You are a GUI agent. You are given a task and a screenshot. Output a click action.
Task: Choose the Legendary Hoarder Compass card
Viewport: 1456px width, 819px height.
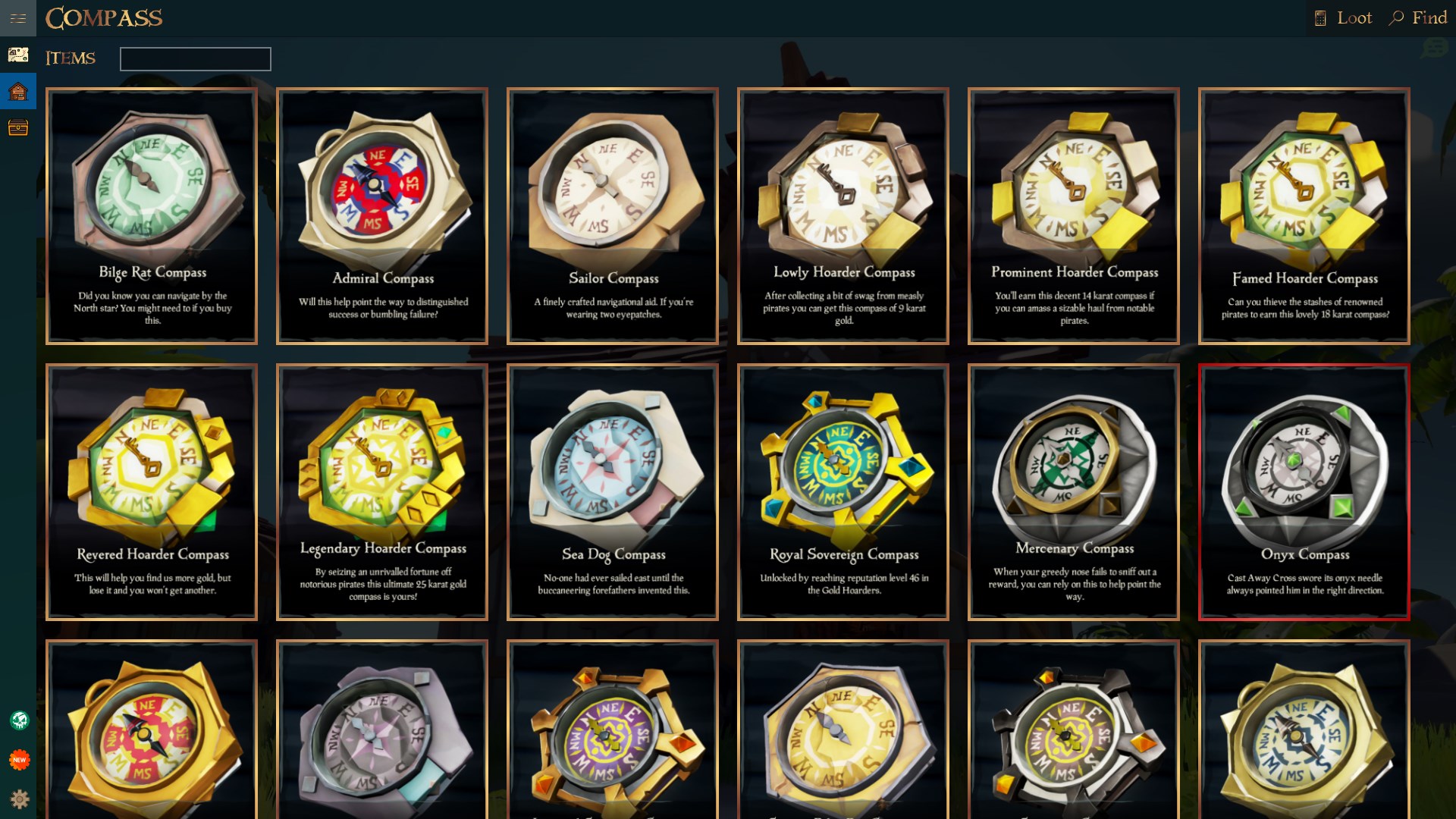coord(382,492)
